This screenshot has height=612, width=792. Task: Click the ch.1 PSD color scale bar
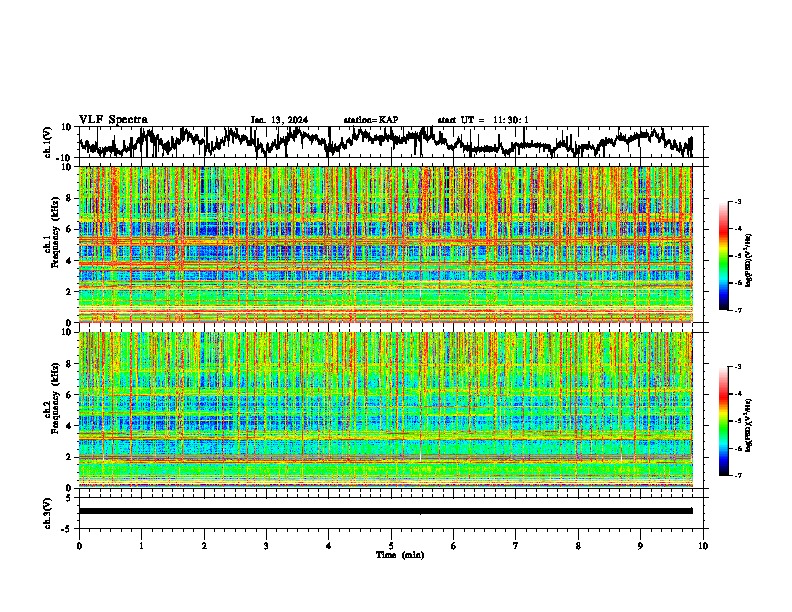click(724, 256)
